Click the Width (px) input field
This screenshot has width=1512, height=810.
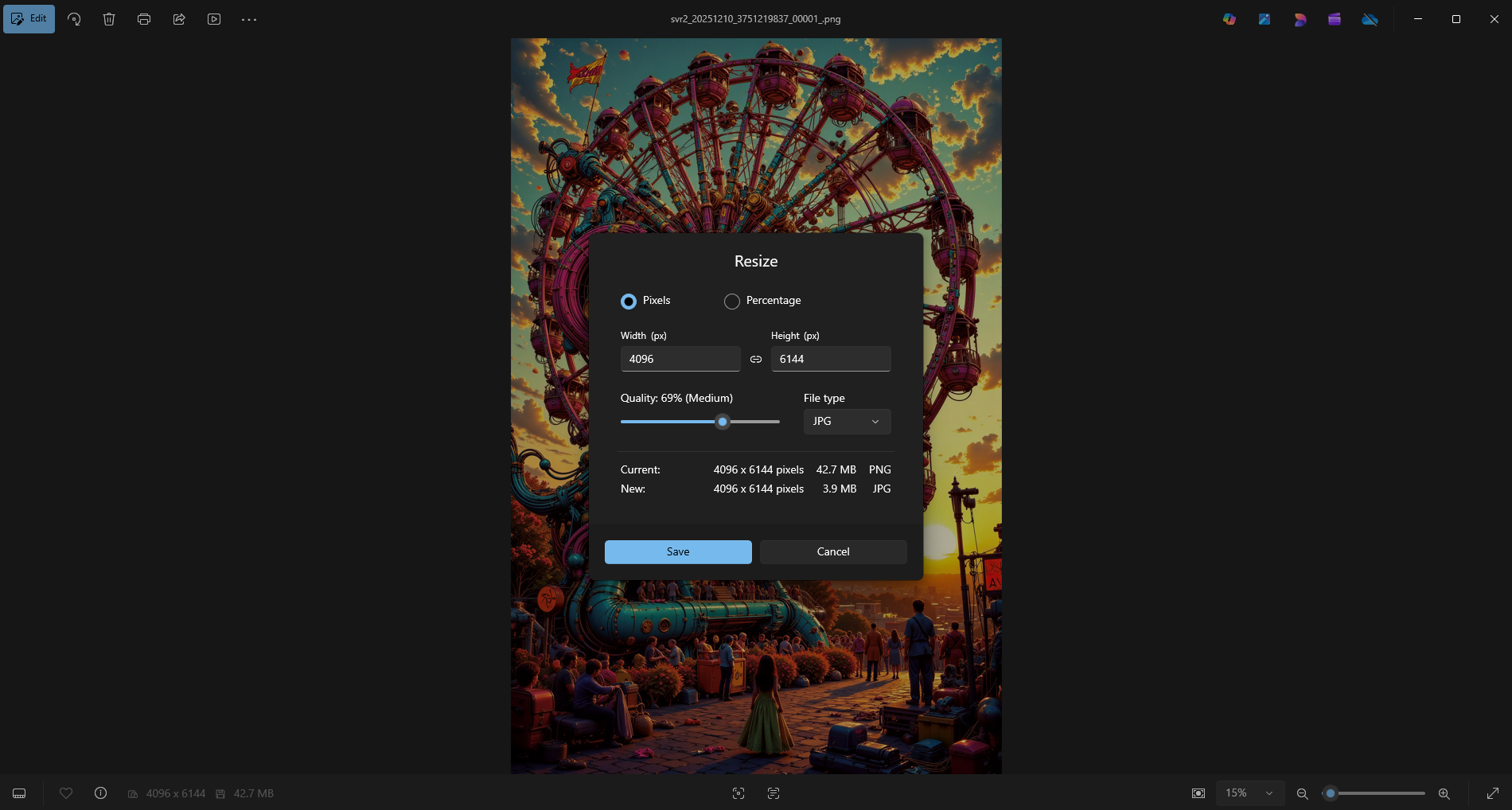tap(680, 359)
